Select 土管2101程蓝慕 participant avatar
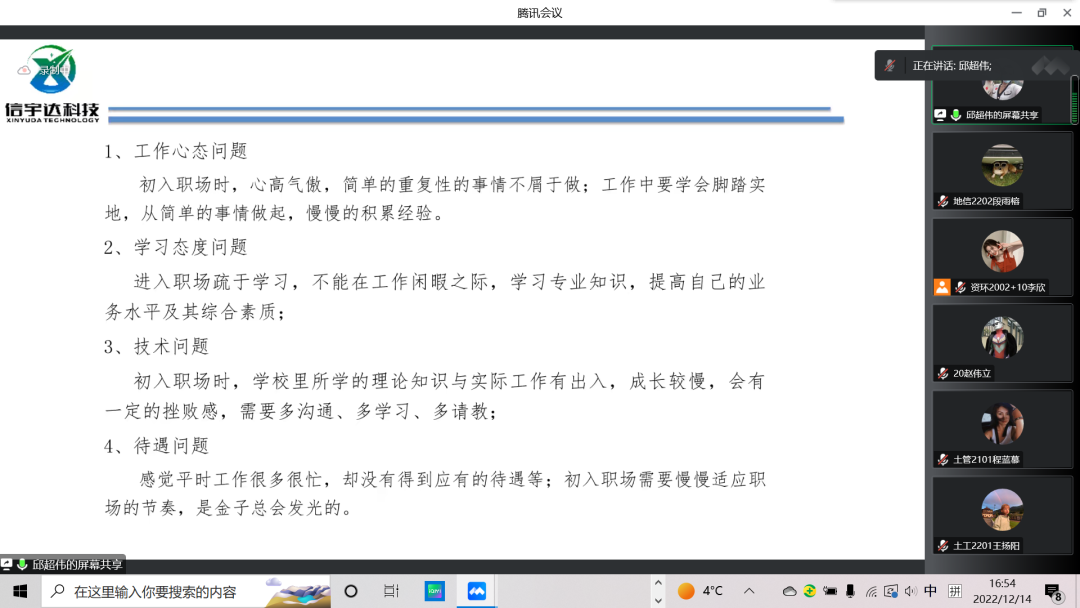1080x608 pixels. (1002, 423)
